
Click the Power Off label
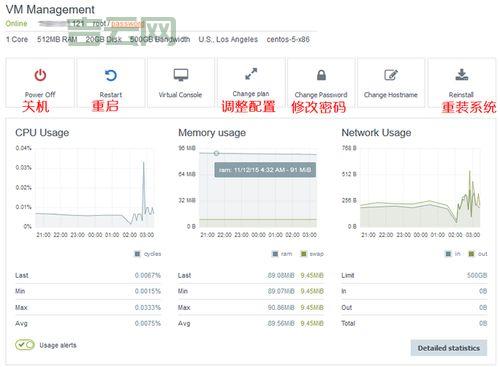click(x=40, y=95)
